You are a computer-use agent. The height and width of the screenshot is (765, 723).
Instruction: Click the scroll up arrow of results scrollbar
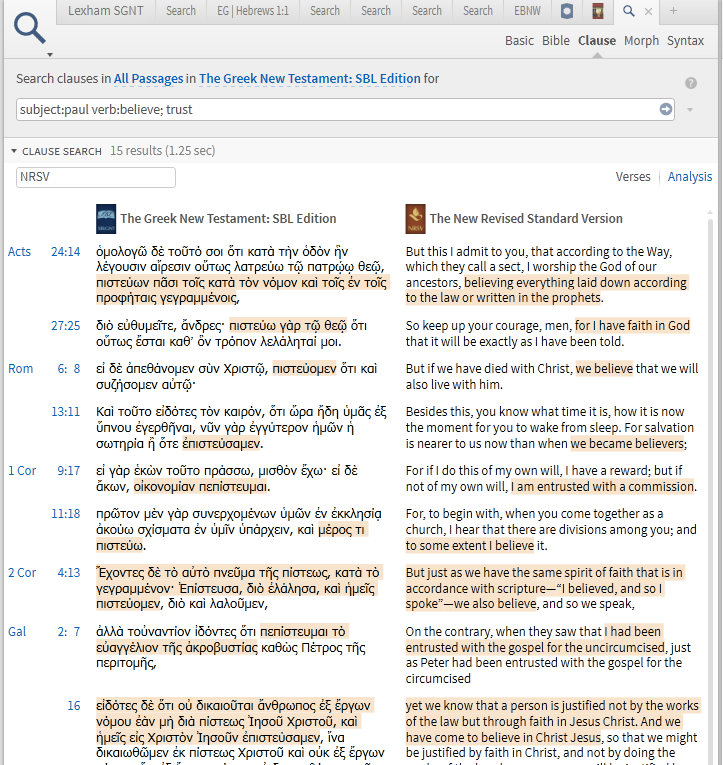(710, 213)
